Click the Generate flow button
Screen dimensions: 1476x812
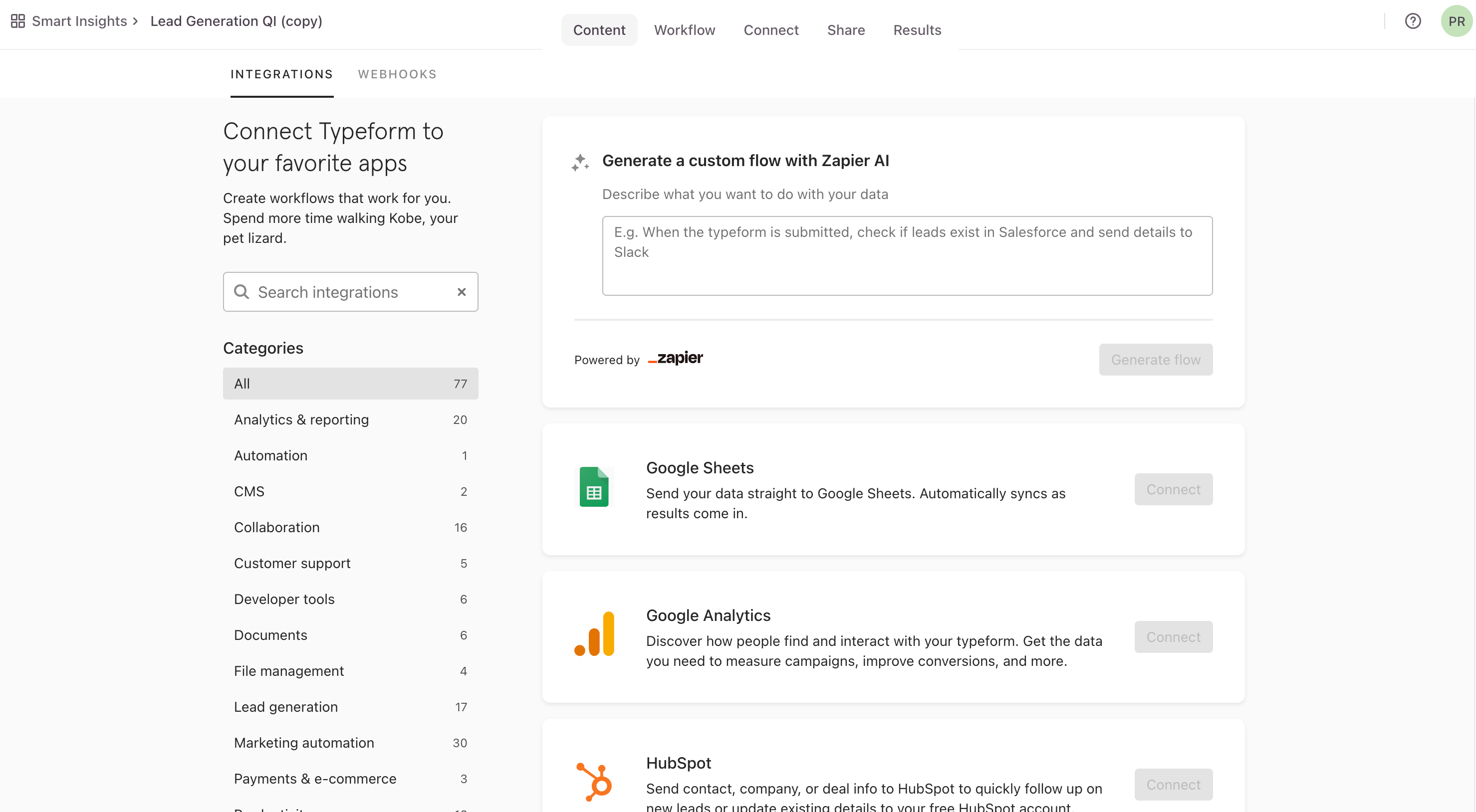pos(1155,360)
